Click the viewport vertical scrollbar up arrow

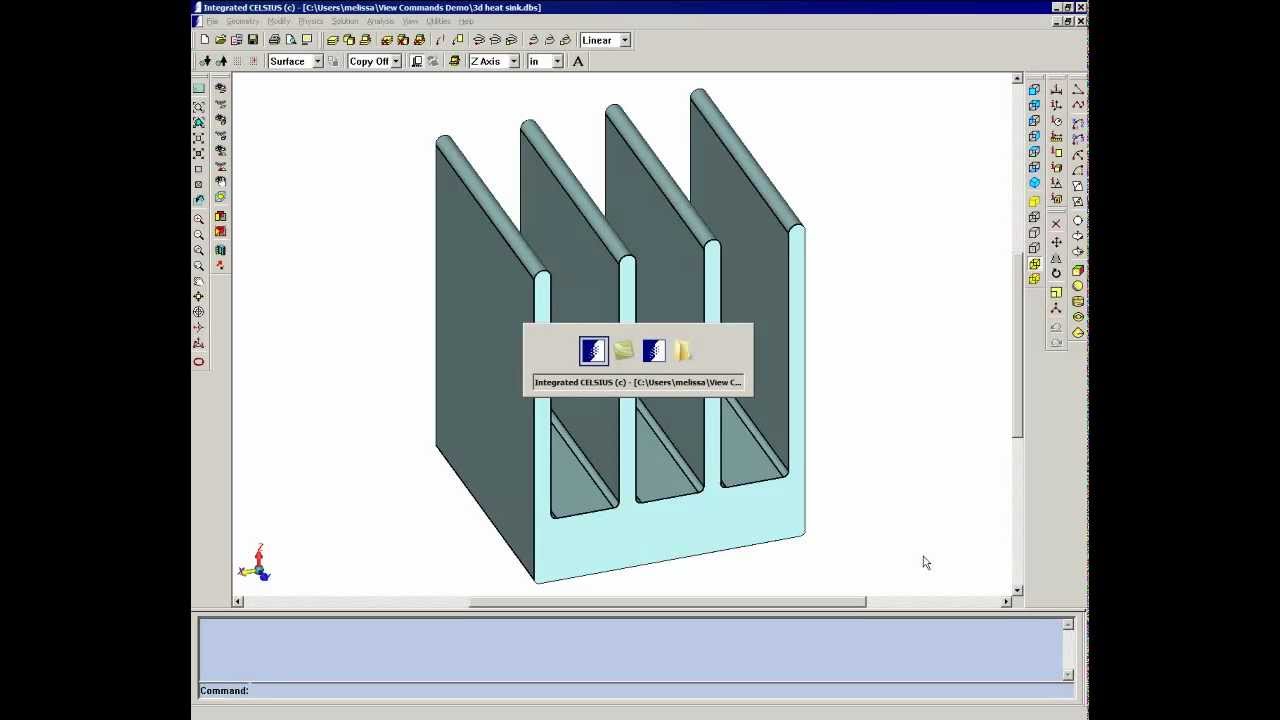tap(1017, 78)
